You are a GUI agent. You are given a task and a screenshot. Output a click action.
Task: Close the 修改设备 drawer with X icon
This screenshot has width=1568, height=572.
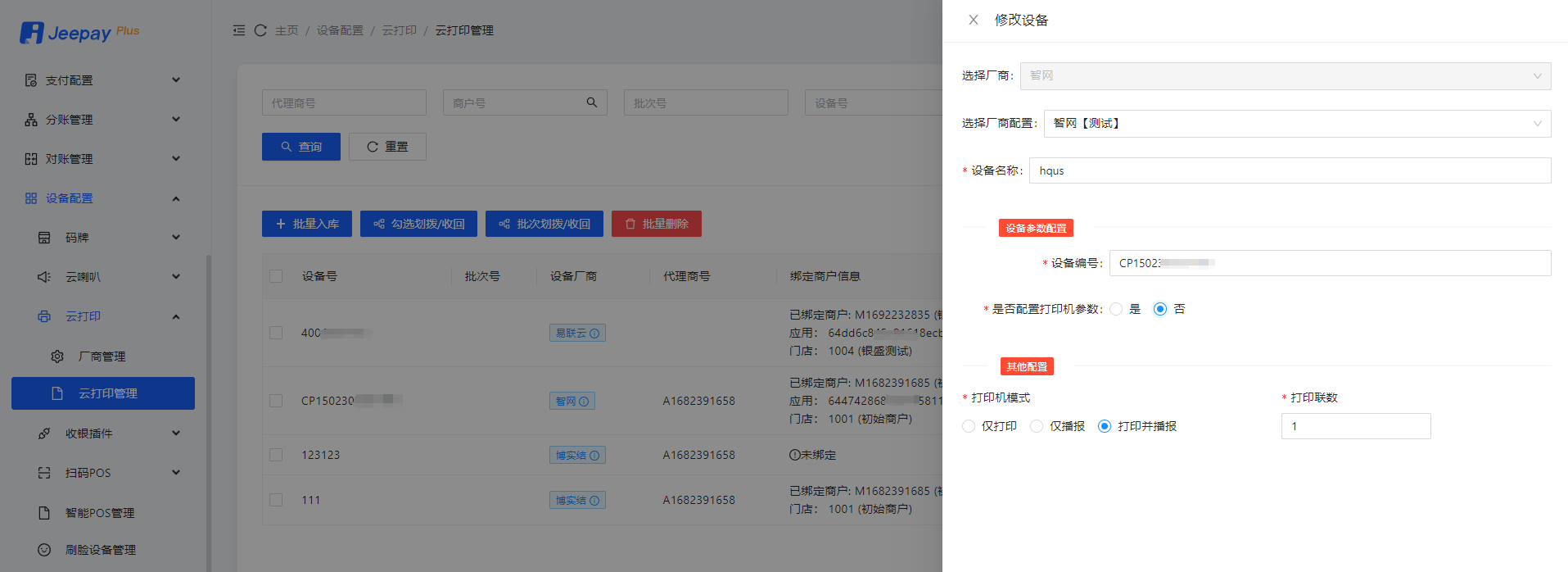click(973, 20)
